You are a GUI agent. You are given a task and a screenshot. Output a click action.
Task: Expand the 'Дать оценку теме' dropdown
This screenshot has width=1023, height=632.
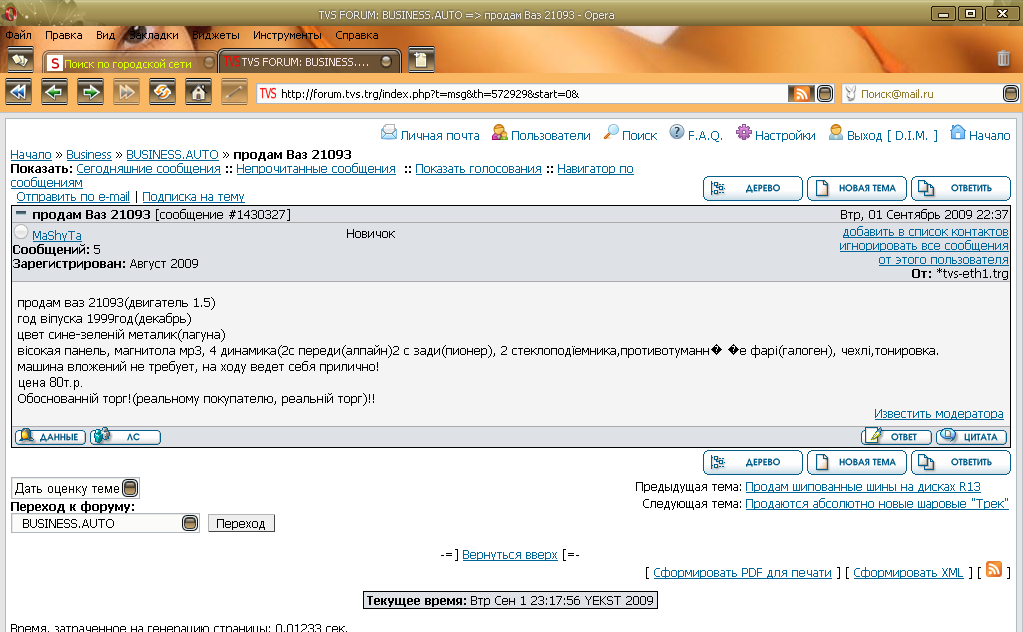pos(130,489)
